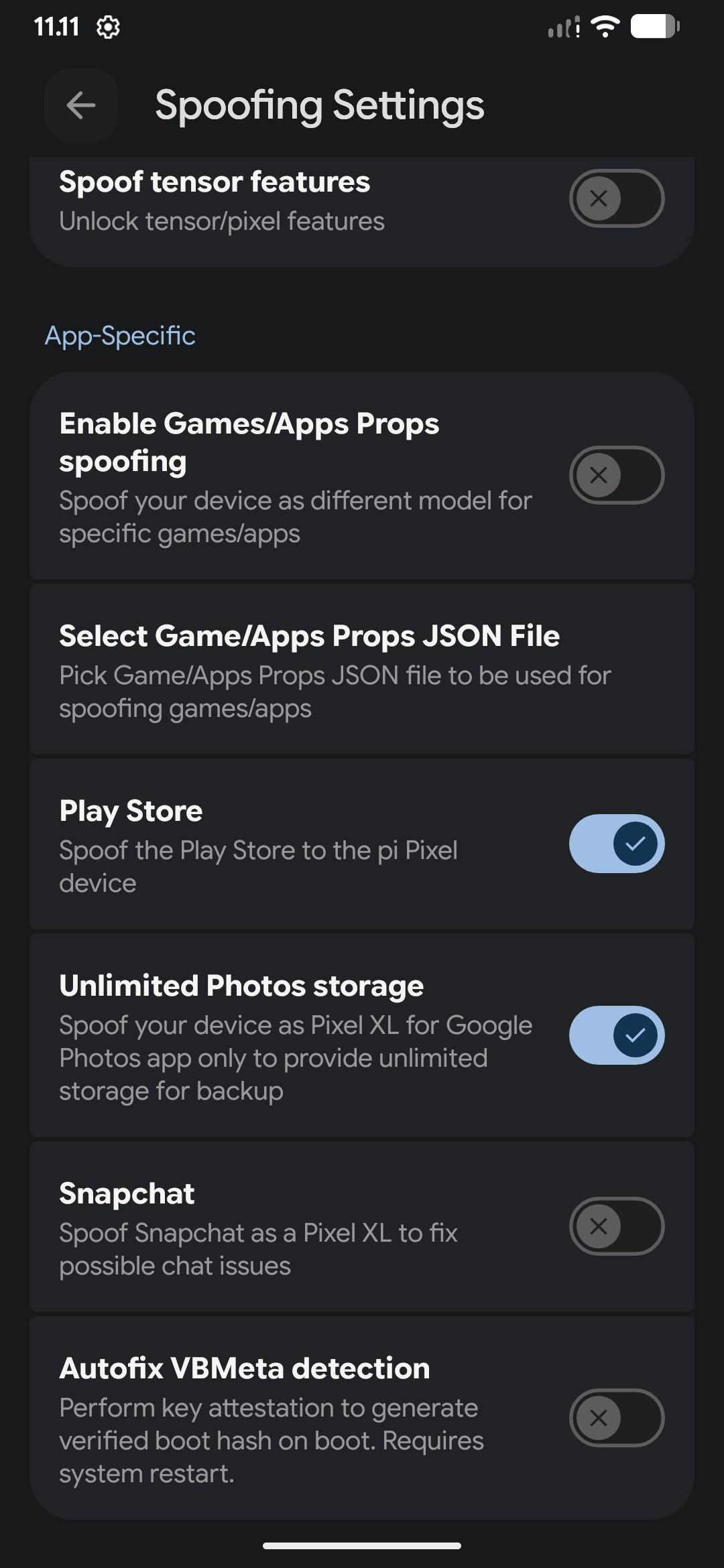Screen dimensions: 724x1568
Task: Enable the Snapchat spoofing switch
Action: 616,1226
